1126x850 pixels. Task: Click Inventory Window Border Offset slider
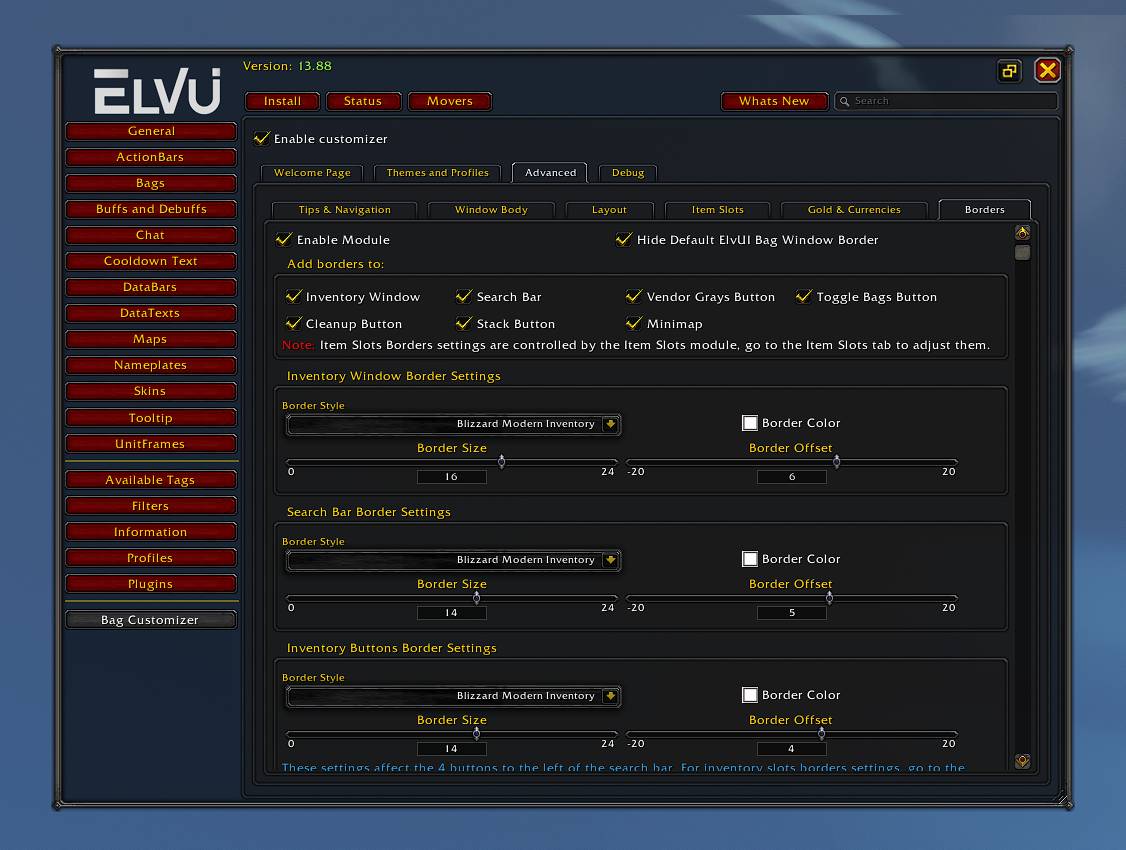point(791,462)
